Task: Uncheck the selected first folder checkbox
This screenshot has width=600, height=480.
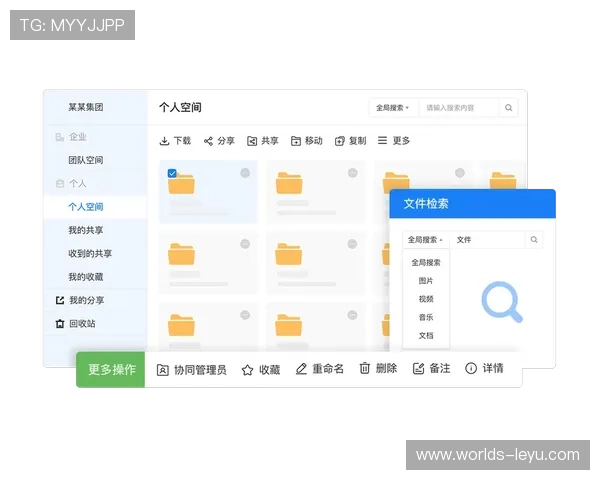Action: click(172, 173)
